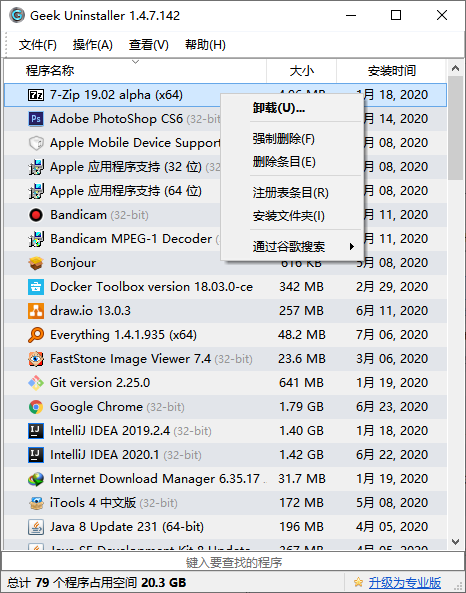Click the Google Chrome icon
Viewport: 466px width, 593px height.
pyautogui.click(x=36, y=407)
